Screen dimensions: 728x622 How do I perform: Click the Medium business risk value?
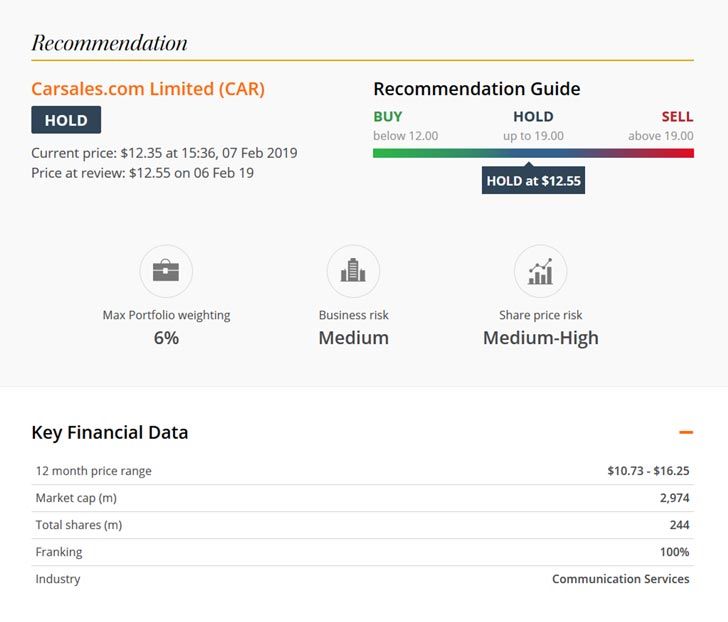click(353, 338)
